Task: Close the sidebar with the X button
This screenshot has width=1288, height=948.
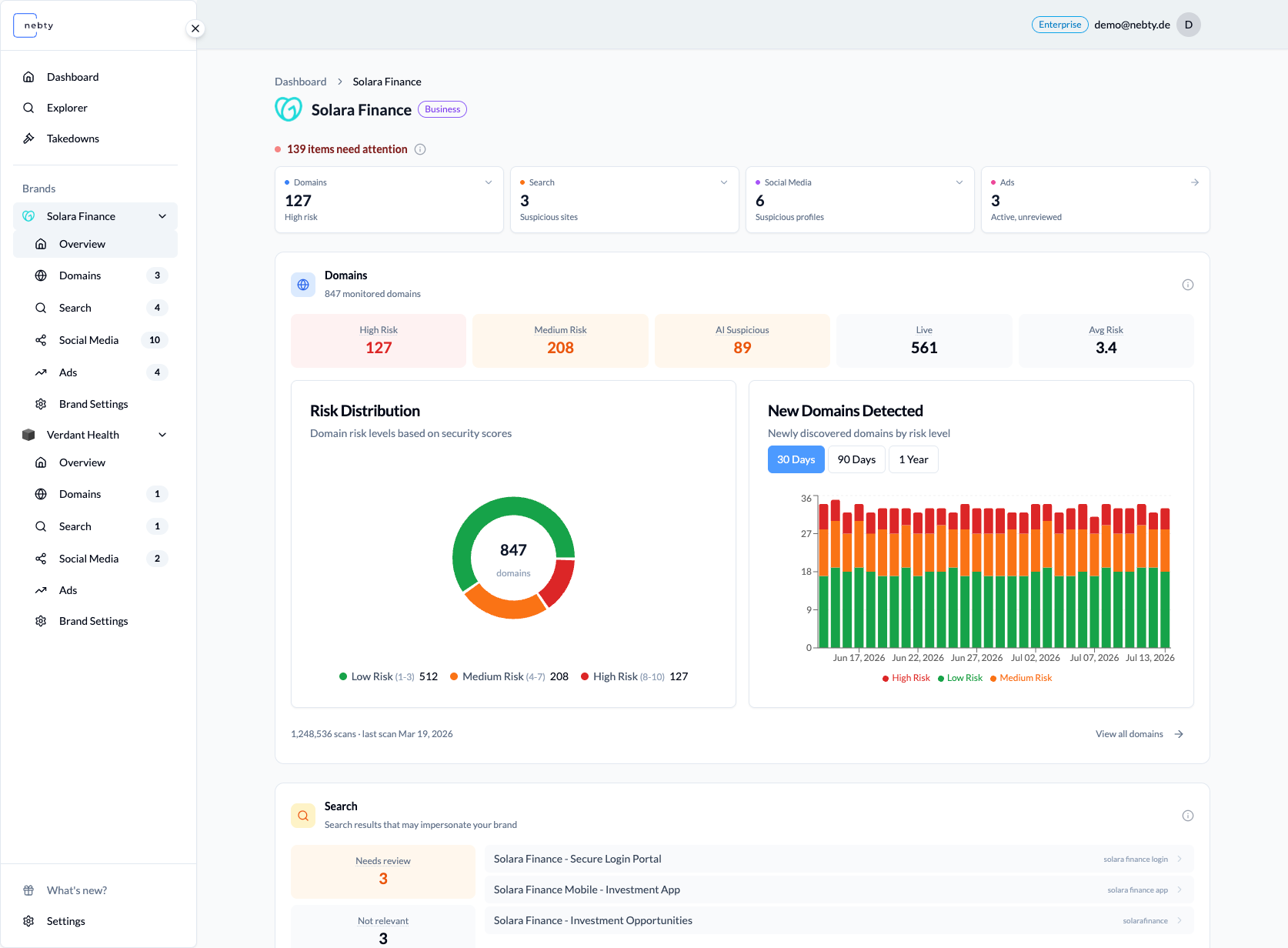Action: (195, 28)
